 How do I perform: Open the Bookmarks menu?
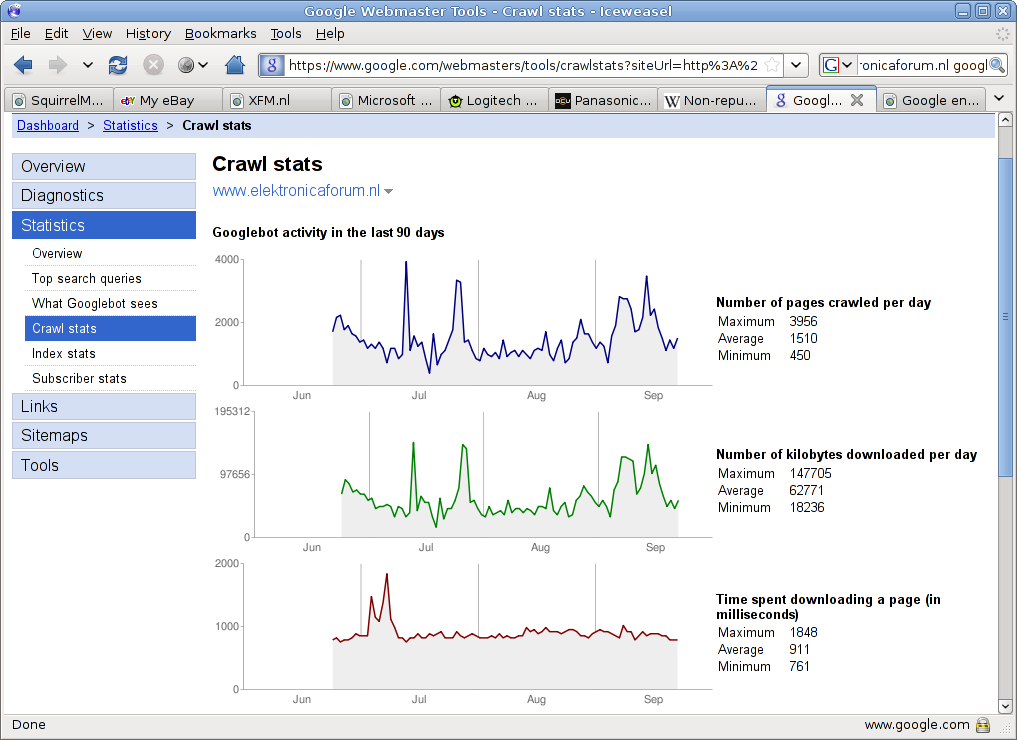[221, 34]
